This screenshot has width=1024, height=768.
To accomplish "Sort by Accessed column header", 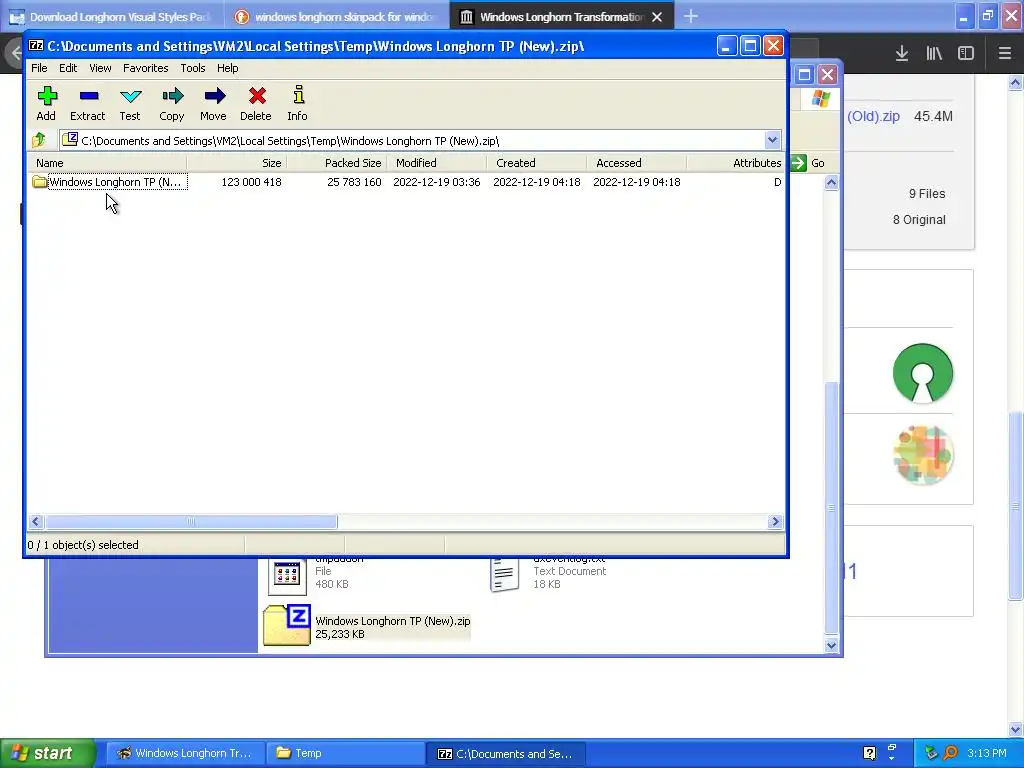I will tap(637, 163).
